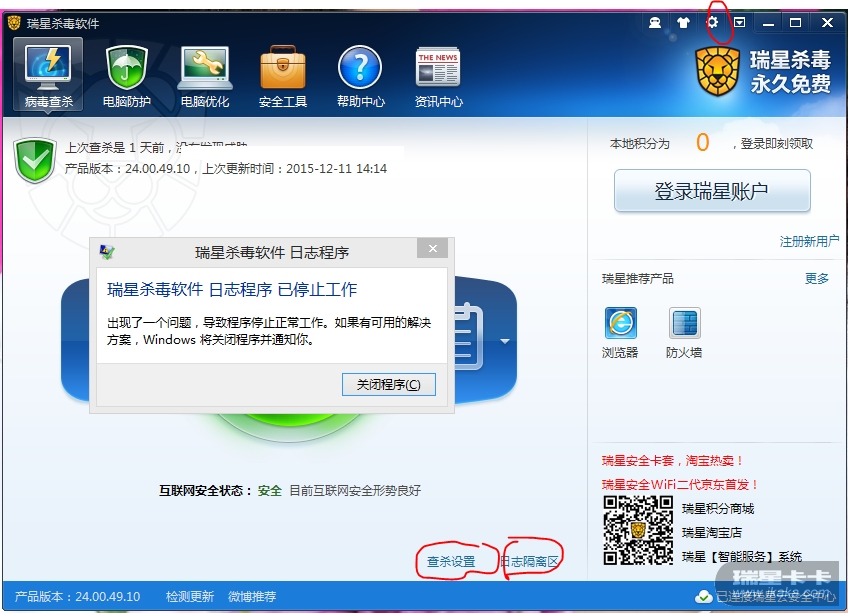Screen dimensions: 848x613
Task: Open the 病毒查杀 virus scan tab
Action: click(48, 74)
